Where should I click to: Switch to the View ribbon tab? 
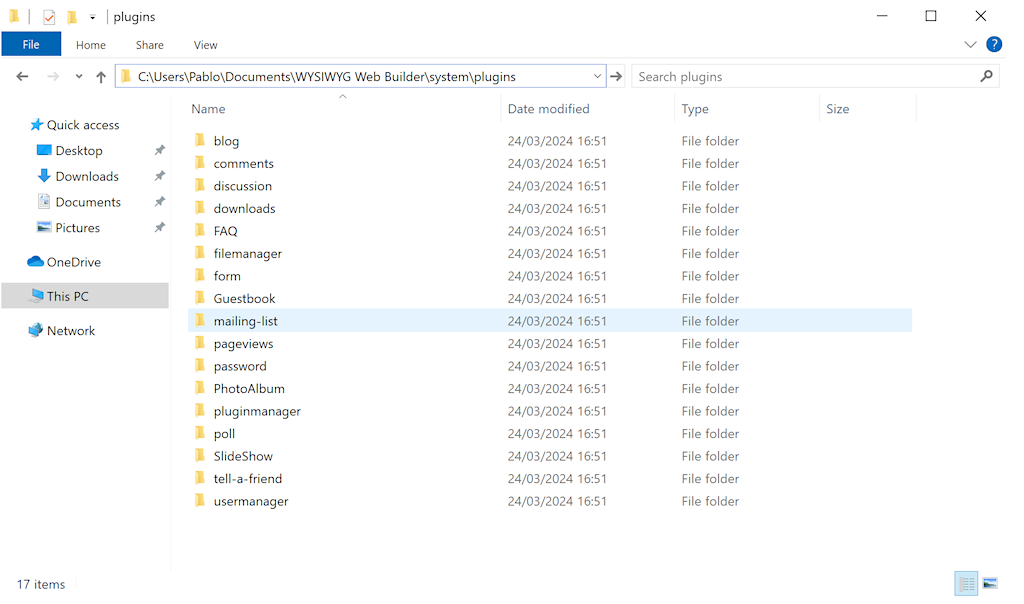coord(206,45)
